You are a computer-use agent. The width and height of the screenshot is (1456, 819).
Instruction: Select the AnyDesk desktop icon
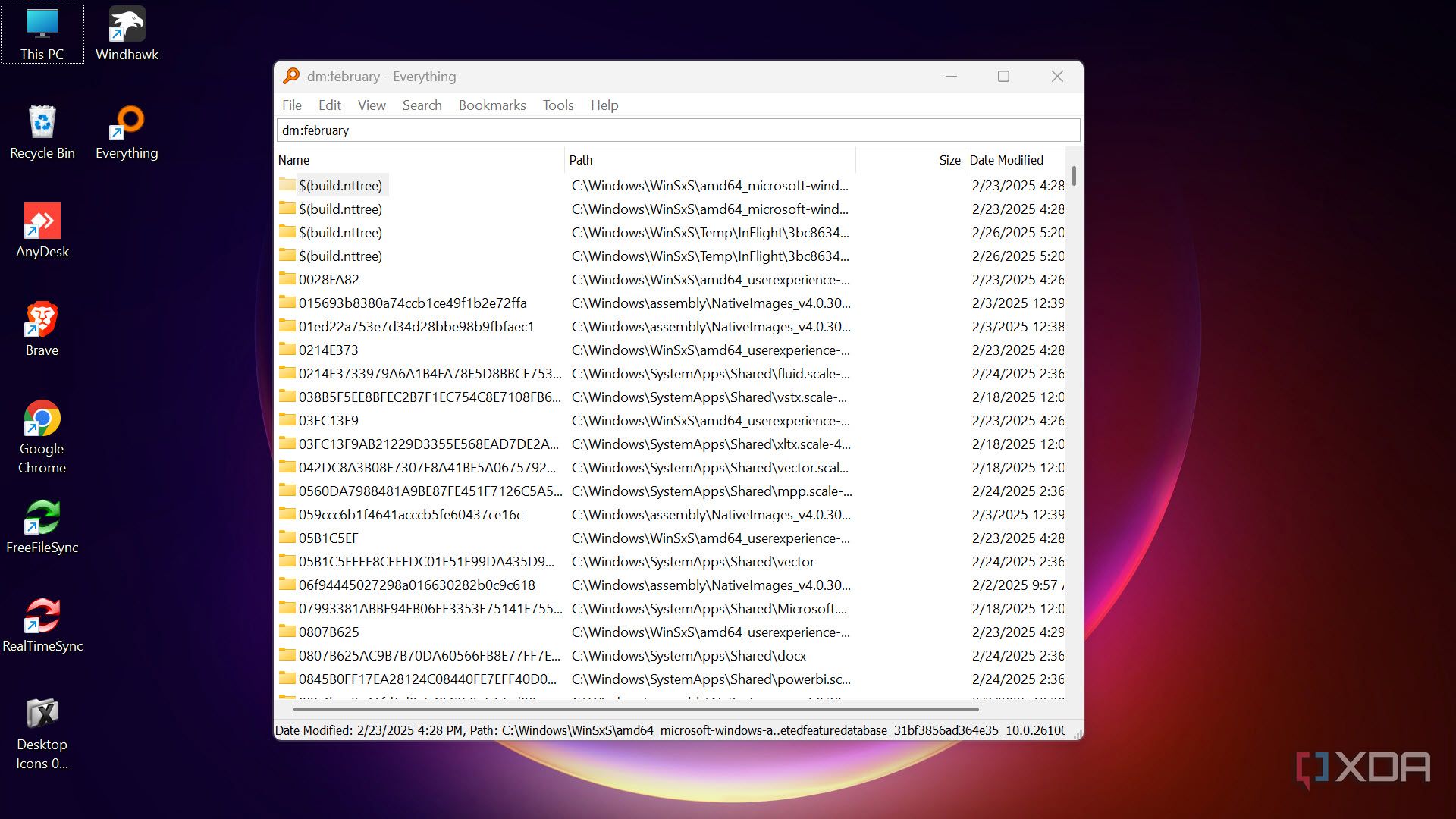(x=42, y=231)
